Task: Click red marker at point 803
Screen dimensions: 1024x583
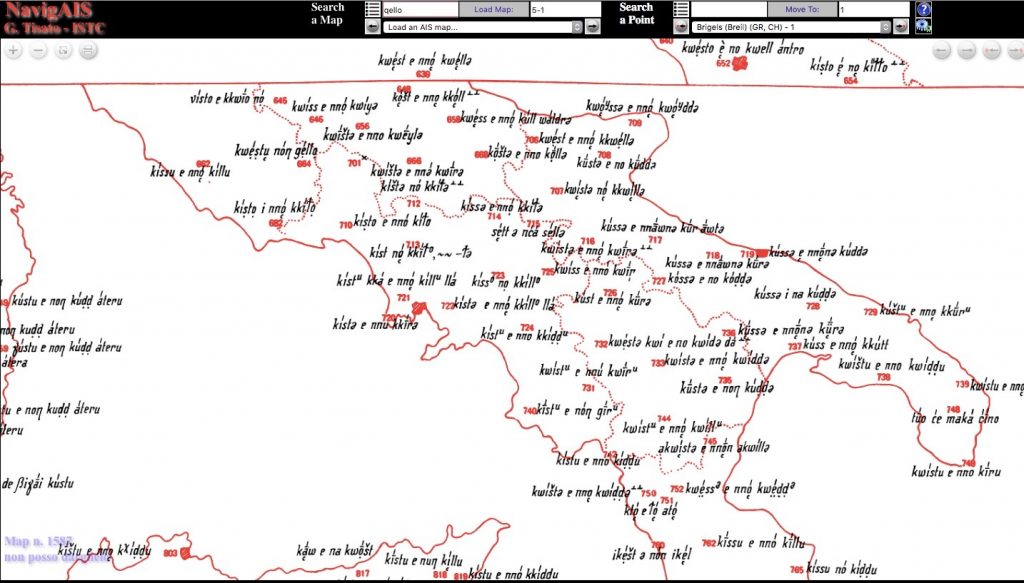Action: [186, 553]
